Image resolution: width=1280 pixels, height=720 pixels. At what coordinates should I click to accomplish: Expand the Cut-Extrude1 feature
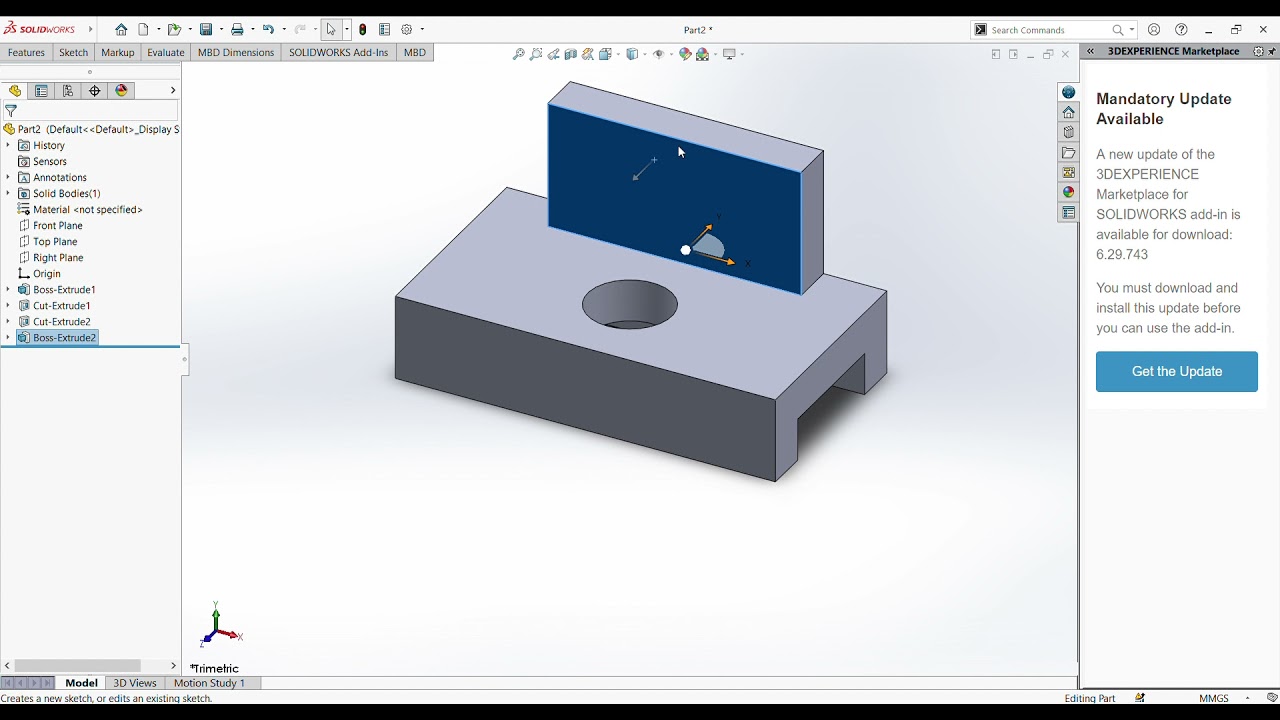[8, 305]
